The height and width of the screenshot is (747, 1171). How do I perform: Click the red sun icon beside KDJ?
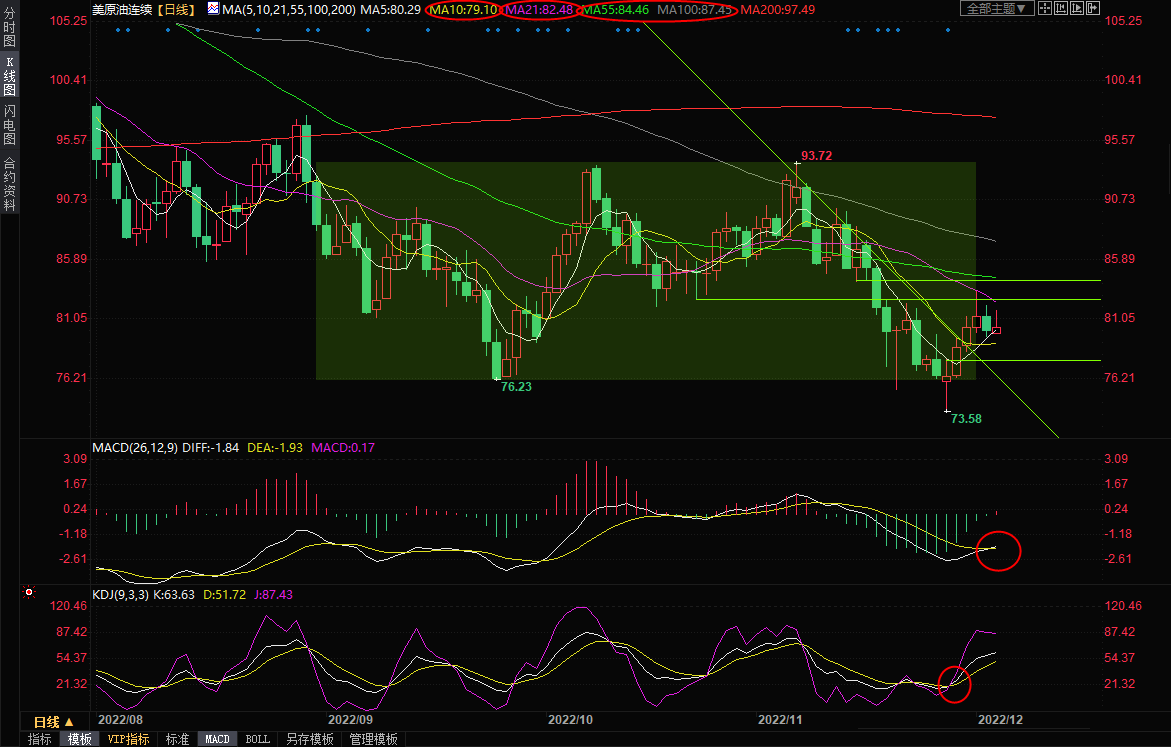point(29,594)
